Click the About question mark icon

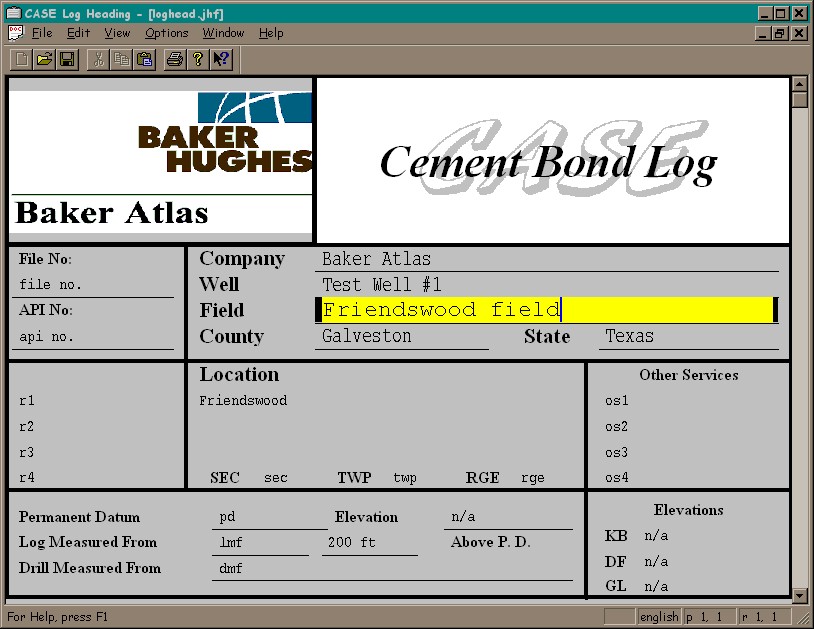click(x=198, y=59)
